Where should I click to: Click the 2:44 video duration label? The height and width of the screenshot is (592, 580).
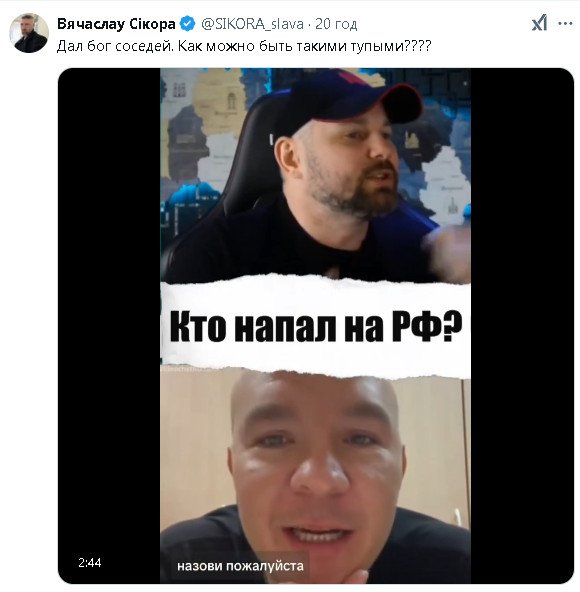tap(90, 563)
